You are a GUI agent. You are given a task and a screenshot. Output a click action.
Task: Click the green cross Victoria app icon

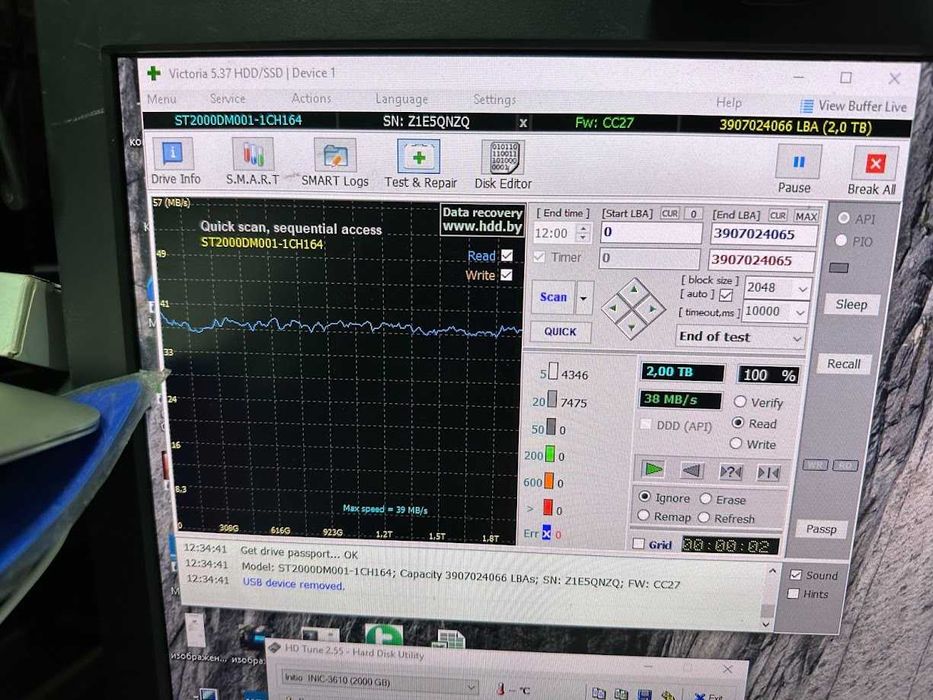(x=154, y=73)
